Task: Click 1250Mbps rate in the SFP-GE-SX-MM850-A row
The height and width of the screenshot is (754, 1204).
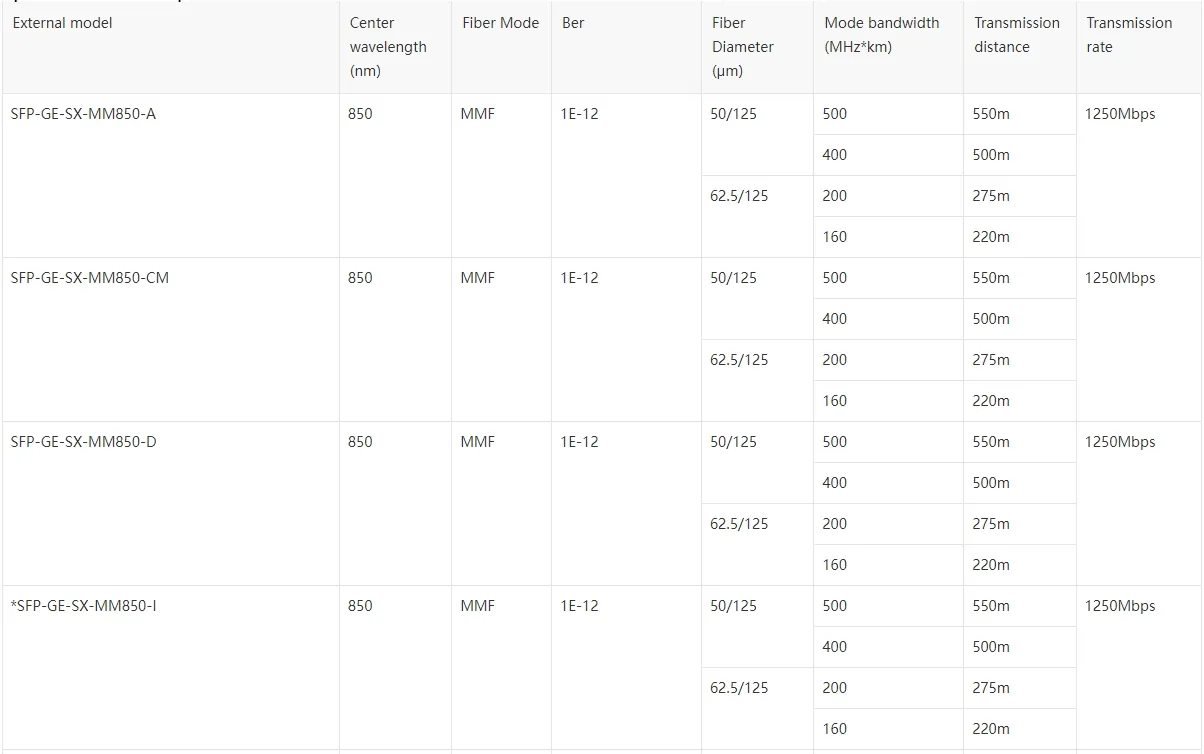Action: coord(1120,114)
